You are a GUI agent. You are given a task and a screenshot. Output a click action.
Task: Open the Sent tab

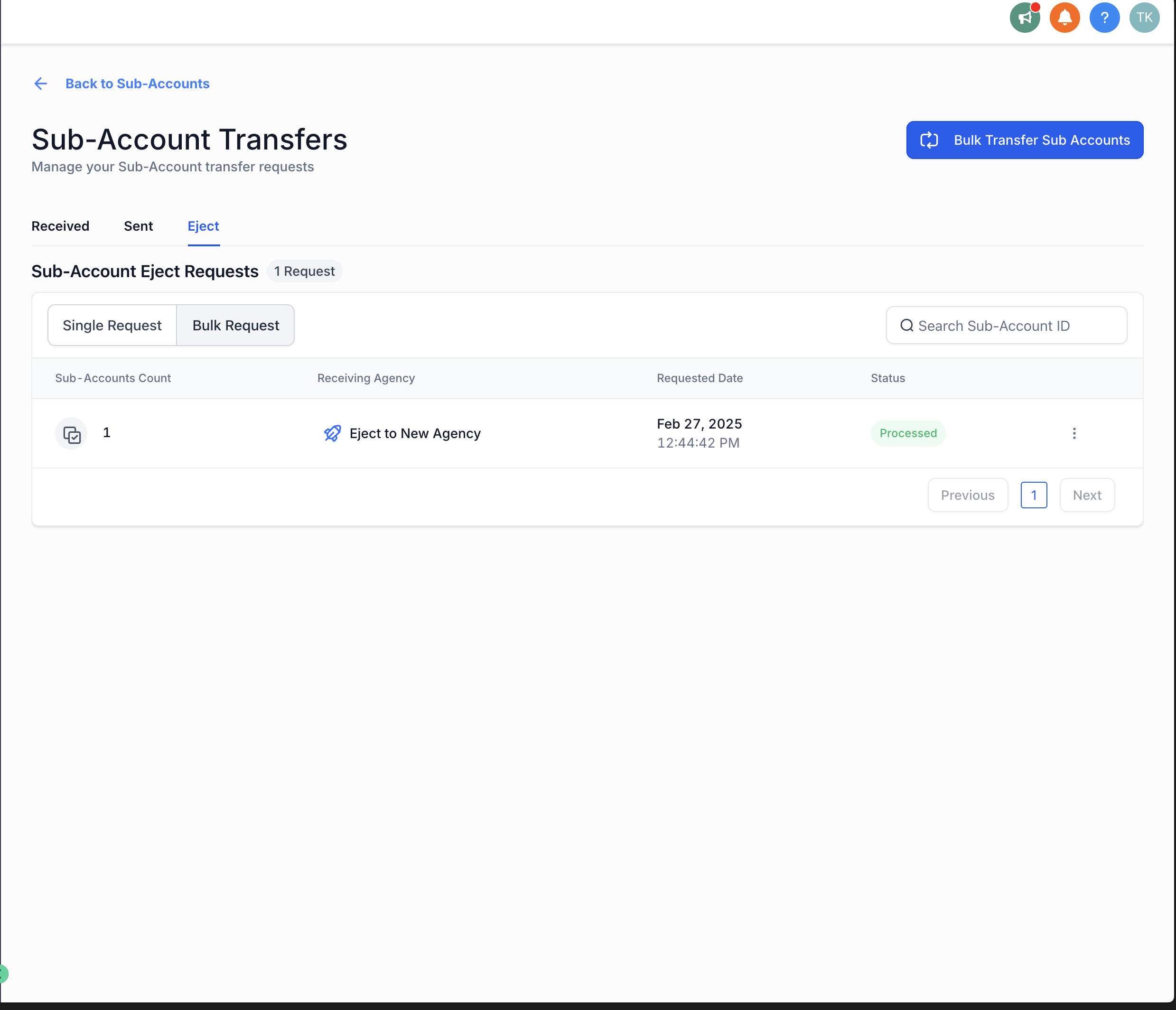(x=138, y=226)
